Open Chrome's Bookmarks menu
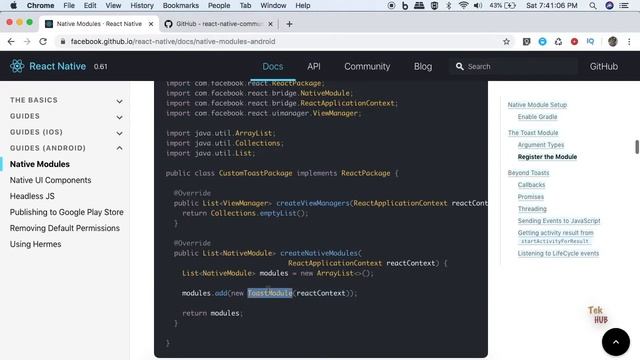 [x=180, y=5]
